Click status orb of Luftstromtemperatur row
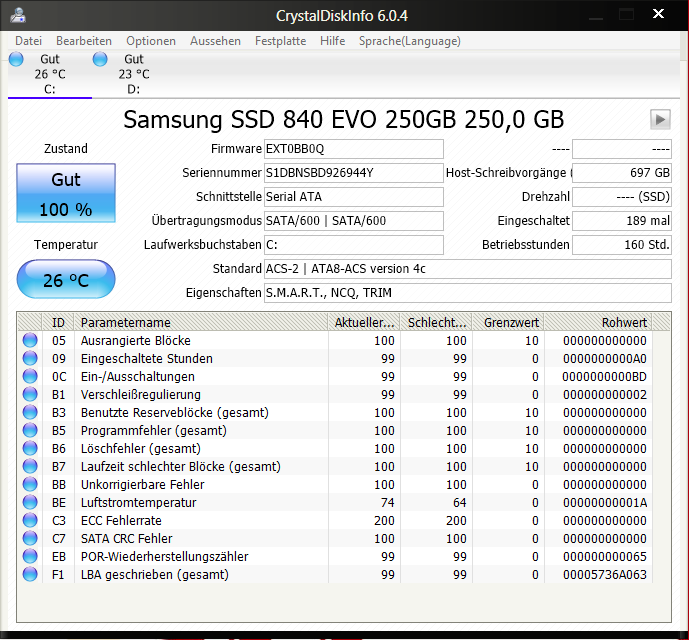The height and width of the screenshot is (640, 689). click(30, 502)
